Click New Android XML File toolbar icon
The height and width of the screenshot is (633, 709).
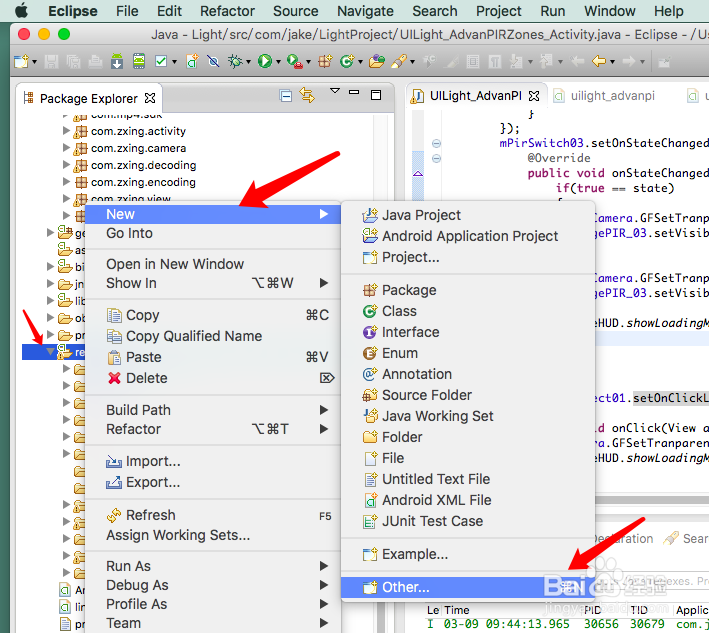click(x=193, y=61)
